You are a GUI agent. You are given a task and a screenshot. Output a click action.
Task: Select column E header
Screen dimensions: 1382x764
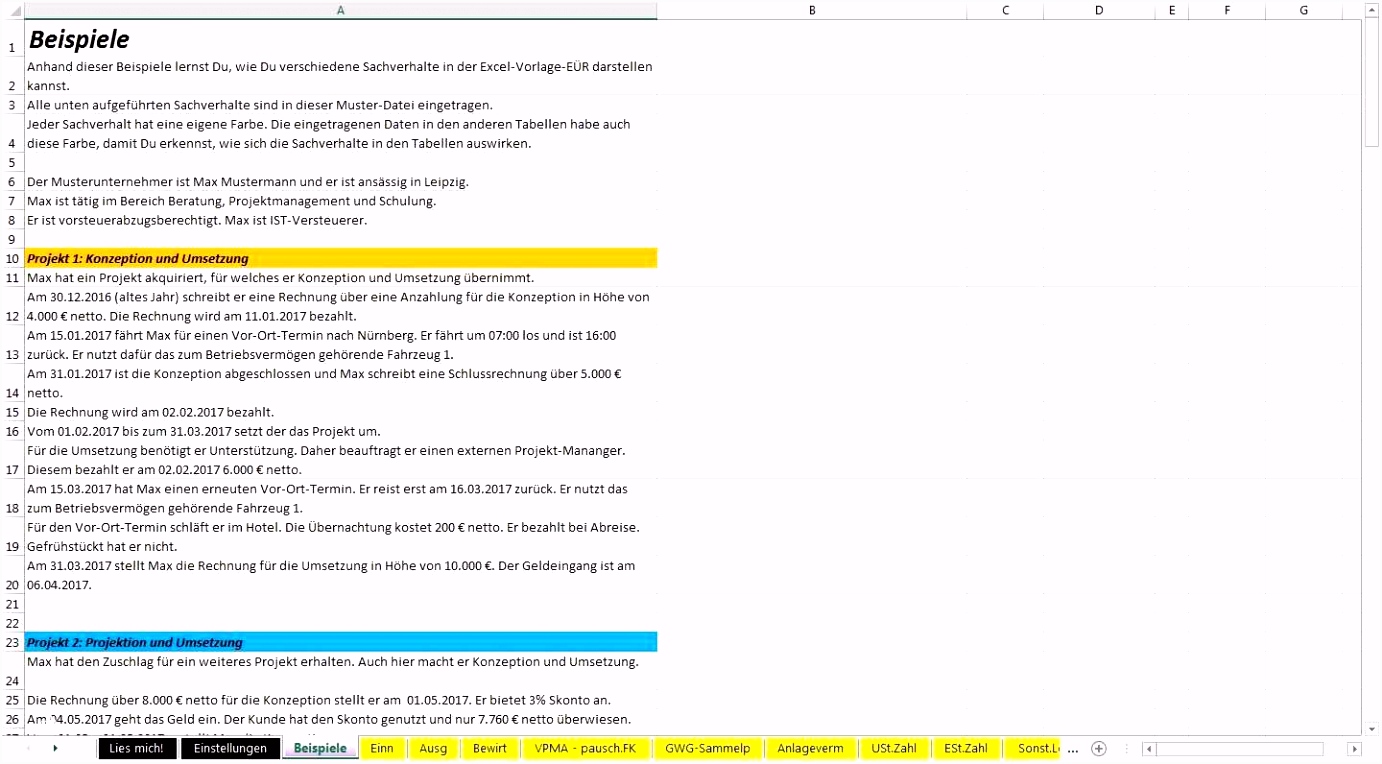click(1171, 10)
